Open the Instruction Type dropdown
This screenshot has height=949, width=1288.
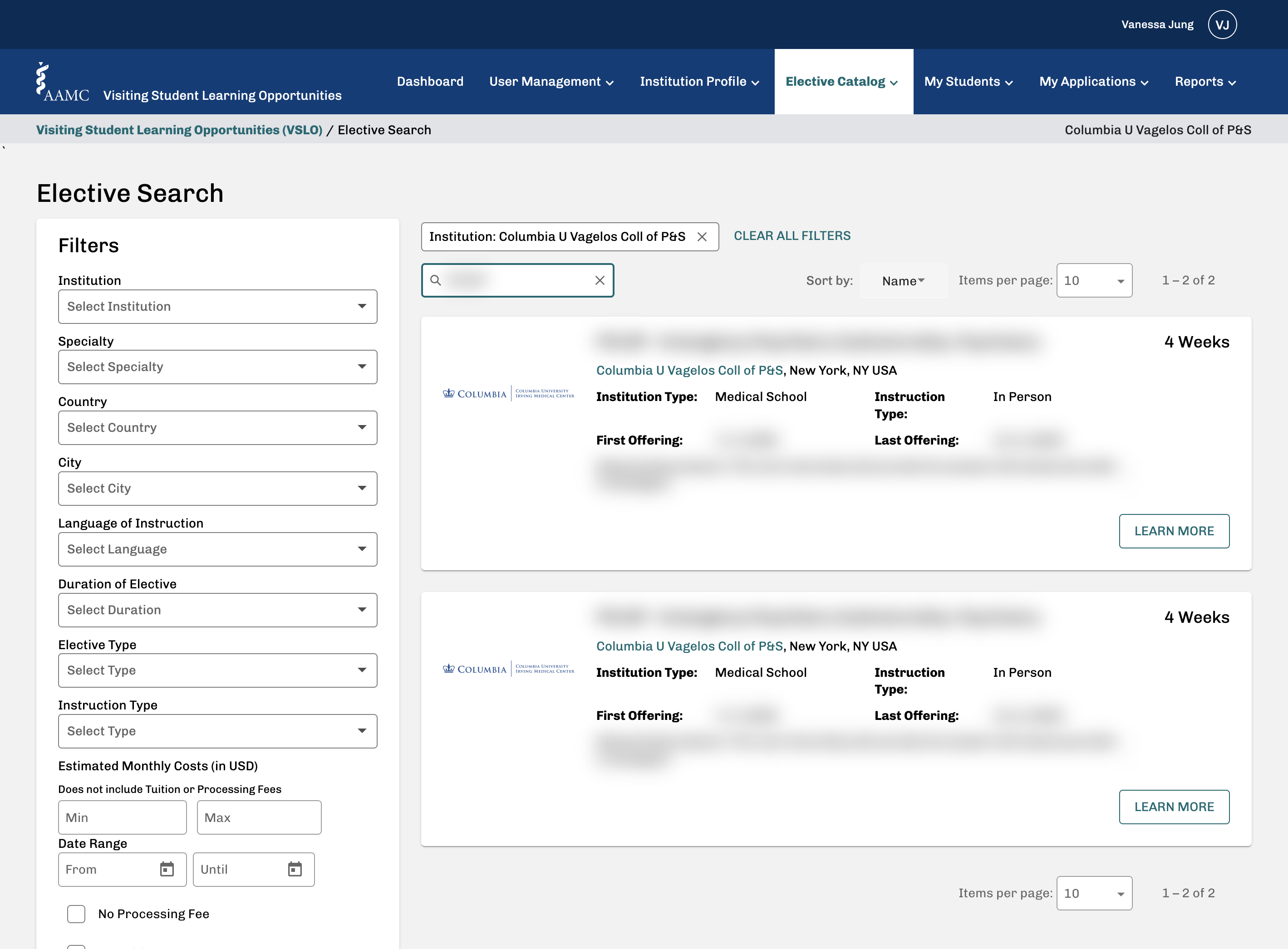218,731
